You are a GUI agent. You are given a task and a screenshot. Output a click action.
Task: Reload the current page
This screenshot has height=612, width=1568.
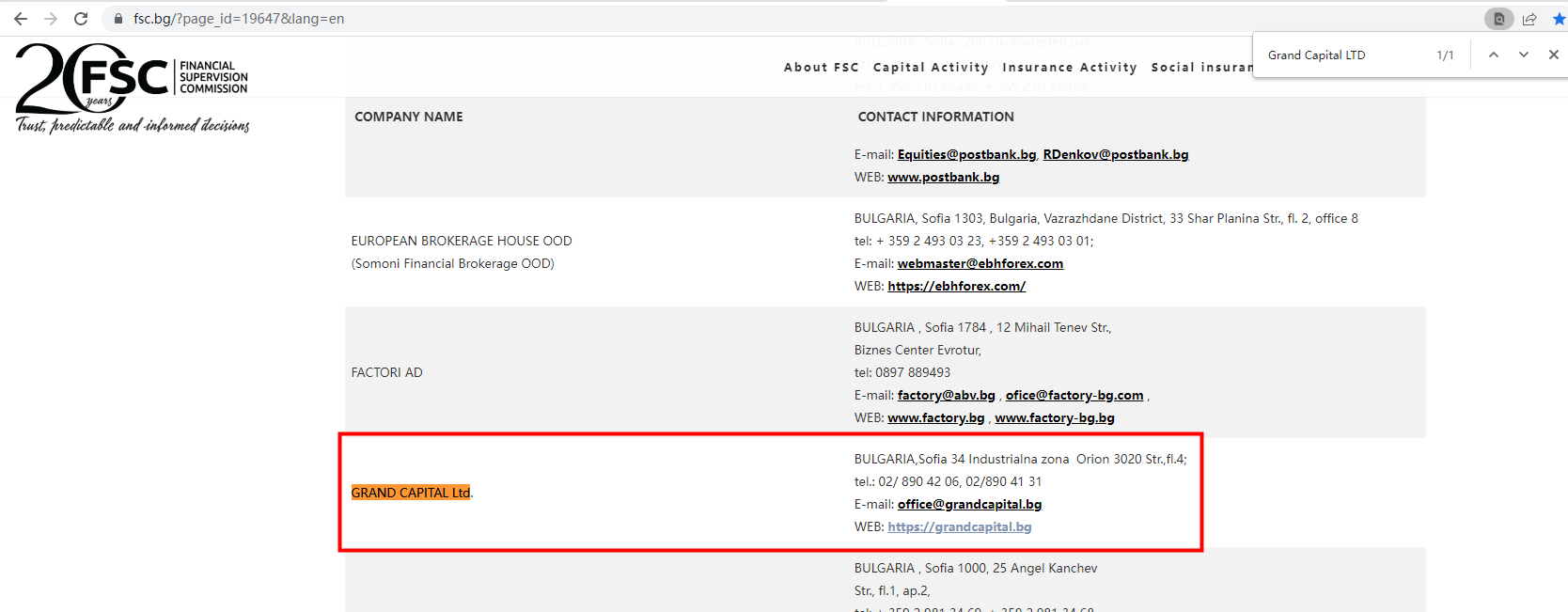[x=81, y=19]
